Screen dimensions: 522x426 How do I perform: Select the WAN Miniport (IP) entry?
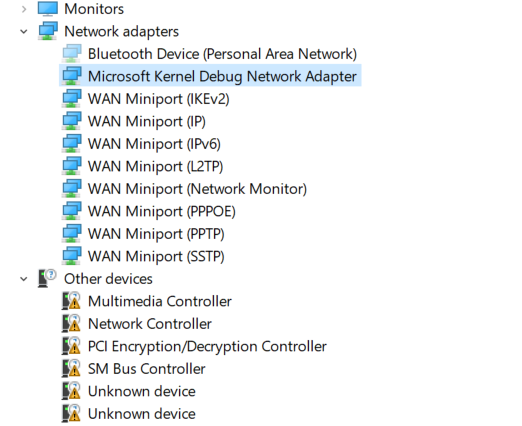[x=146, y=121]
